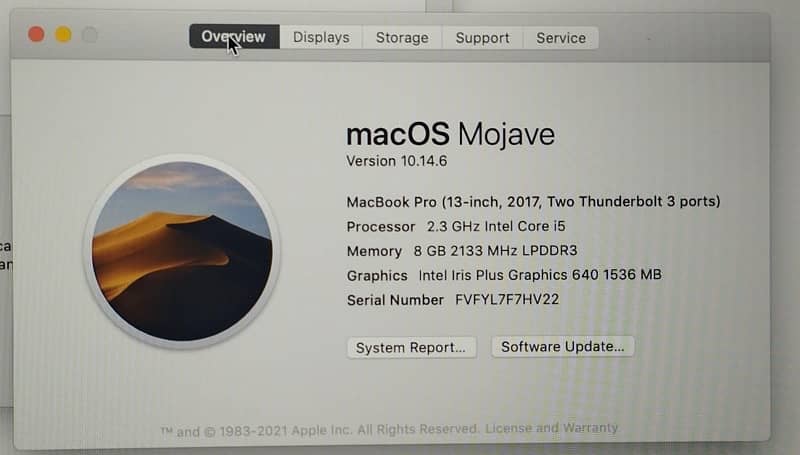This screenshot has height=455, width=800.
Task: Open the License and Warranty link
Action: click(x=552, y=427)
